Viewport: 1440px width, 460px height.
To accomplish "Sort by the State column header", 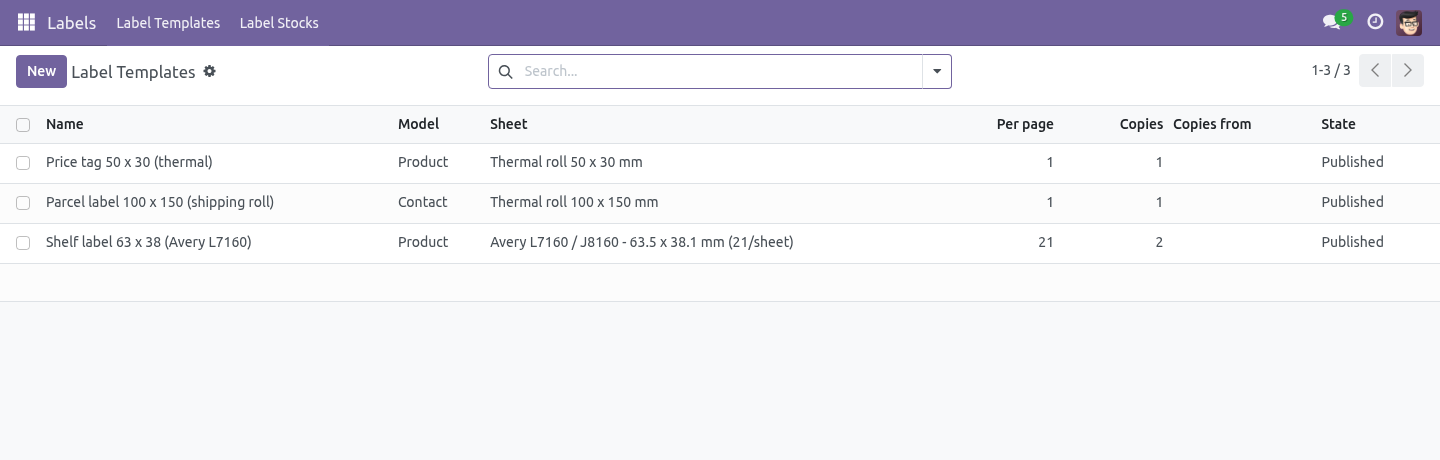I will pos(1338,124).
